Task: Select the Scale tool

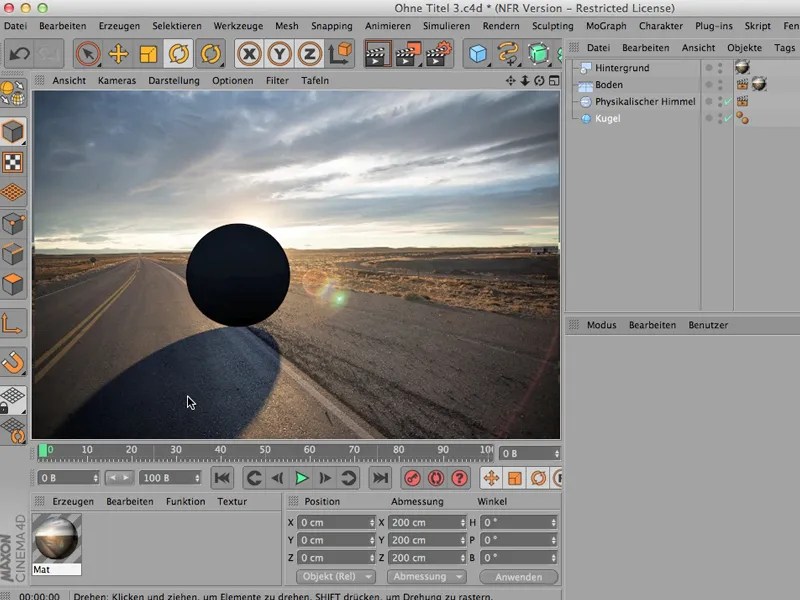Action: [148, 54]
